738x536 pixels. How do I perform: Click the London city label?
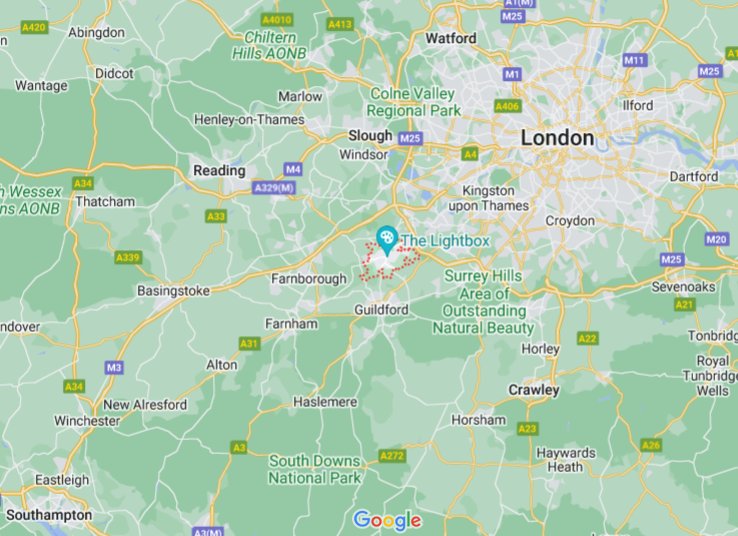point(557,138)
